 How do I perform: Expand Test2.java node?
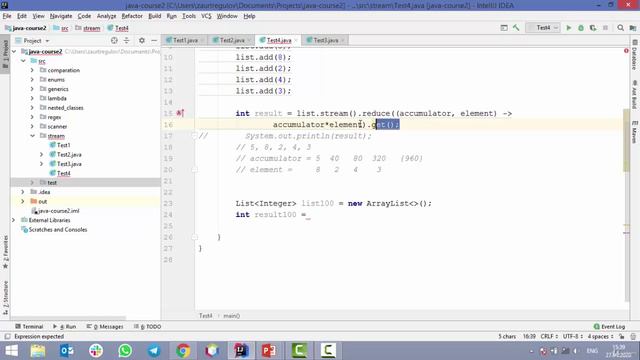42,155
